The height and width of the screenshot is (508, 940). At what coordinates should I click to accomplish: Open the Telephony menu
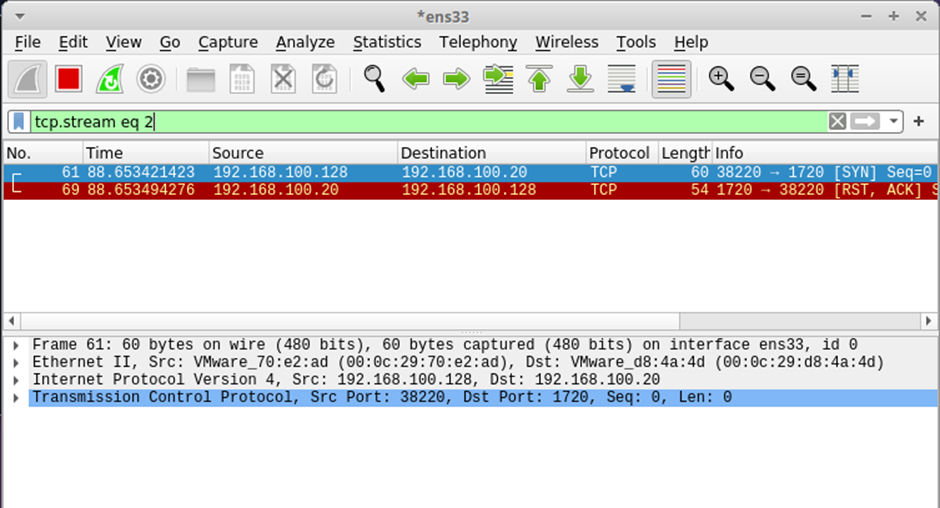coord(478,42)
